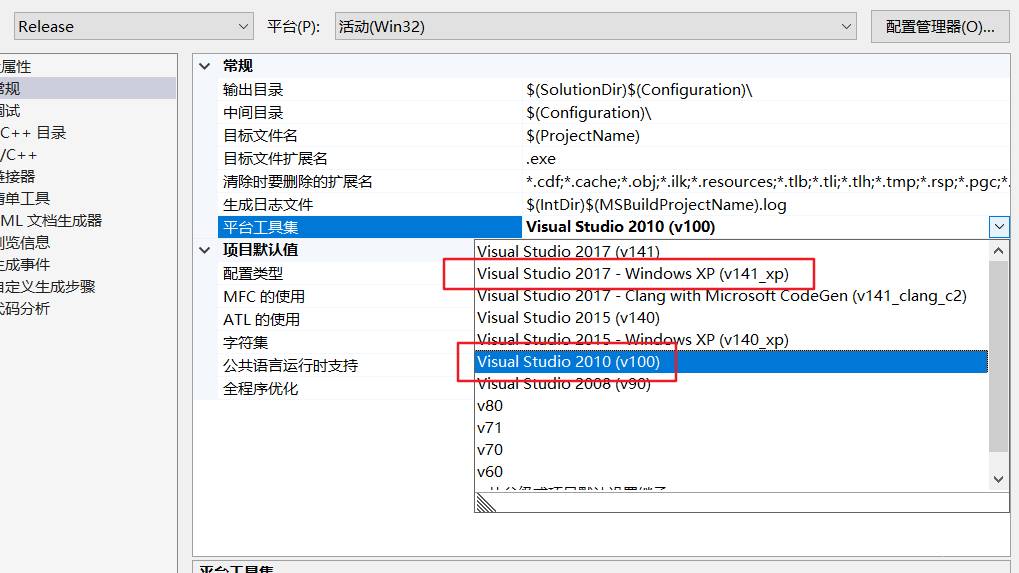Choose the v60 toolset entry

731,472
